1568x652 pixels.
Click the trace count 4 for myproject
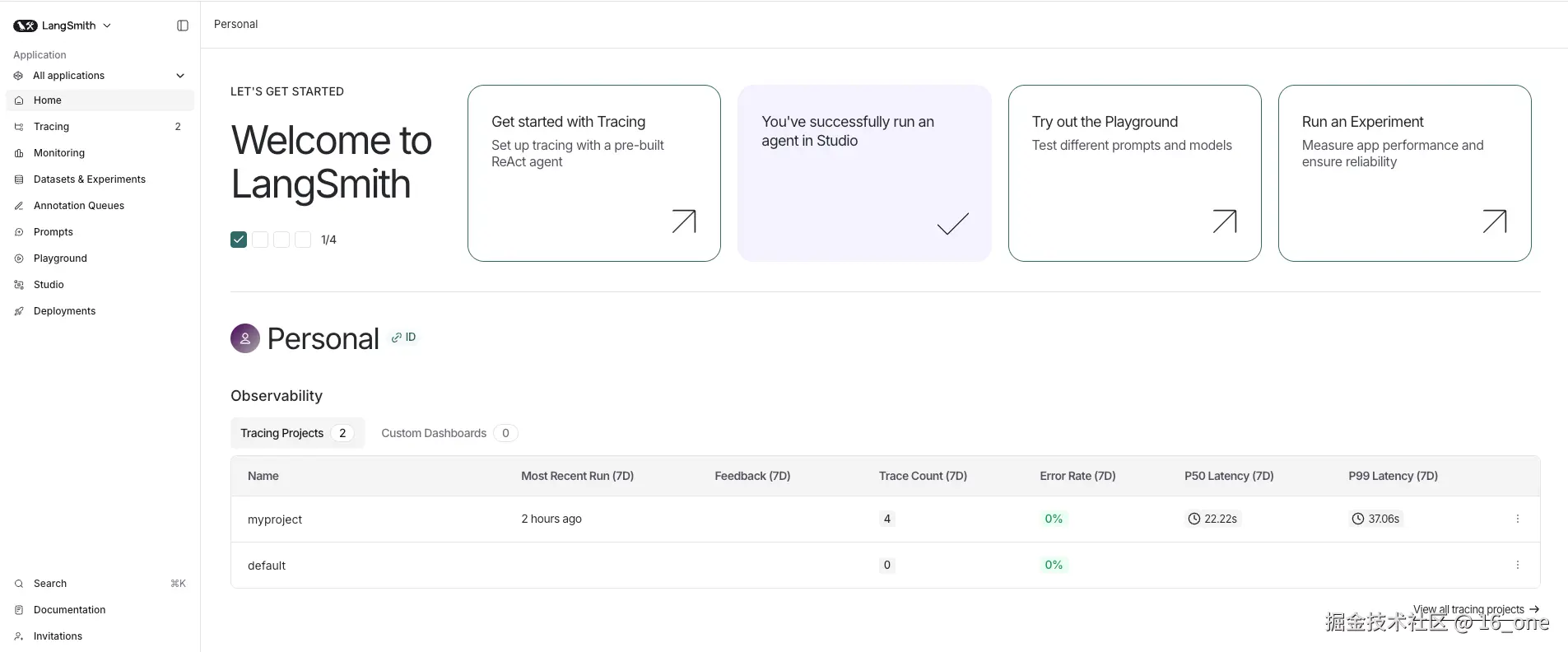pyautogui.click(x=886, y=519)
